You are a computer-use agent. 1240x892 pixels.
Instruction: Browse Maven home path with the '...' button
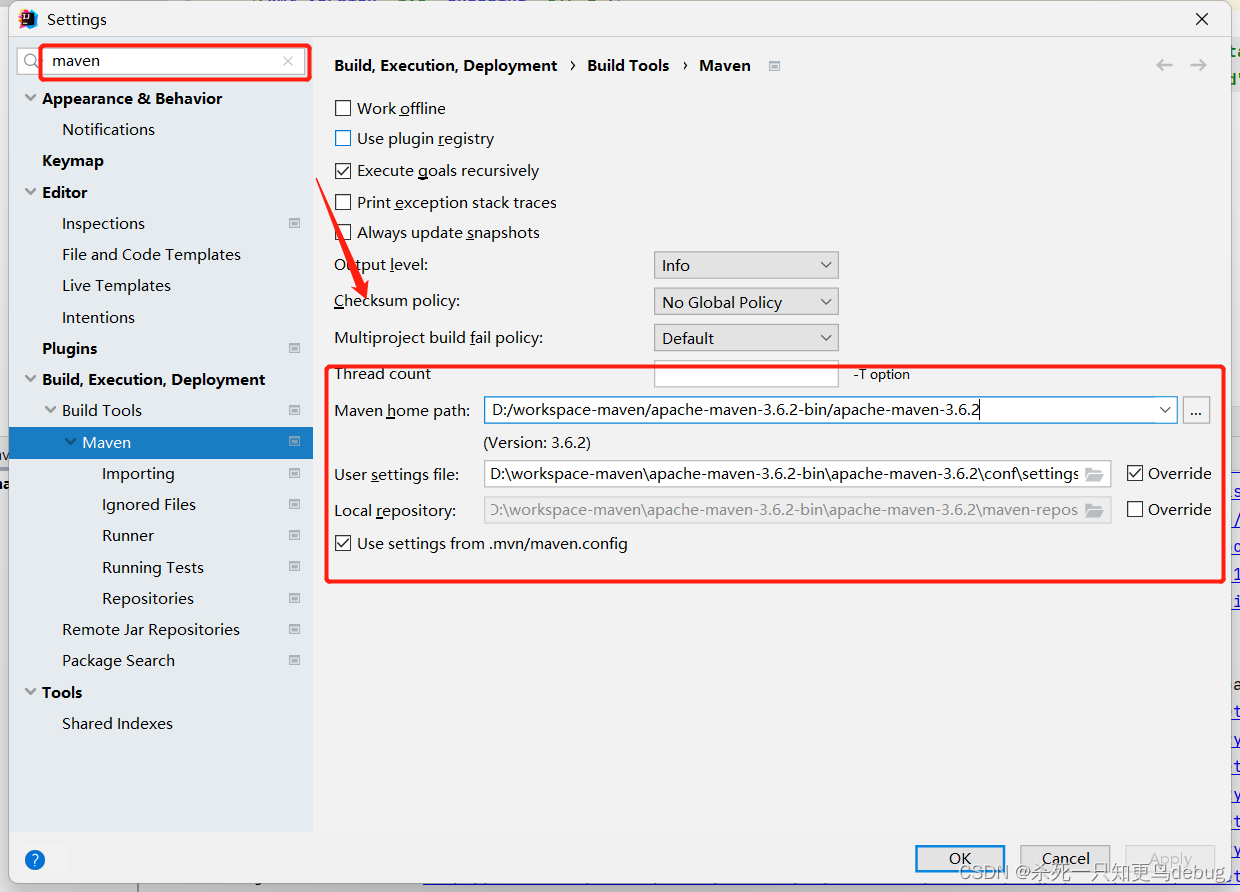click(1196, 410)
